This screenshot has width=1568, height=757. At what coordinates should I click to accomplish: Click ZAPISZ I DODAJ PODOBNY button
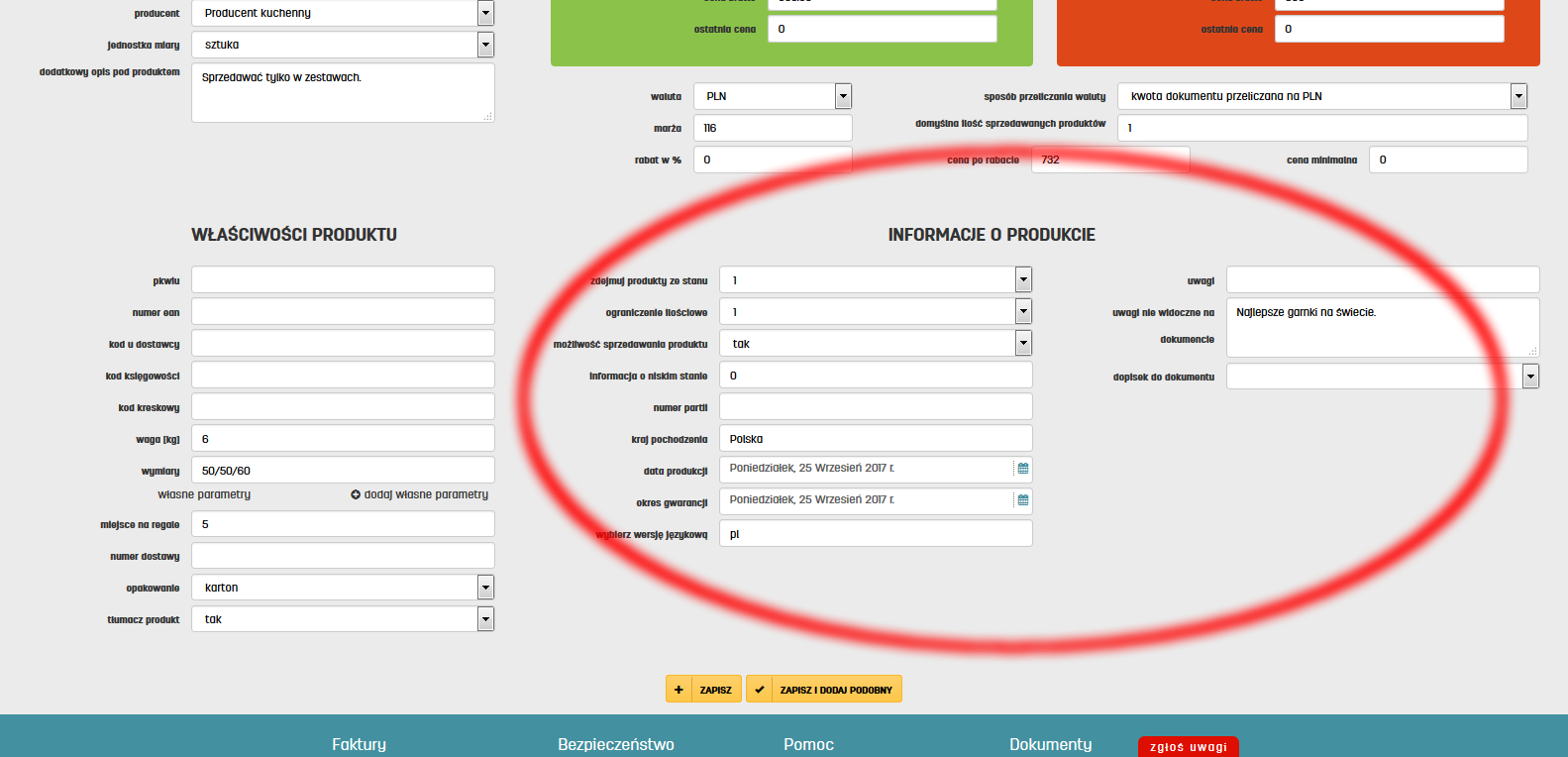(824, 690)
